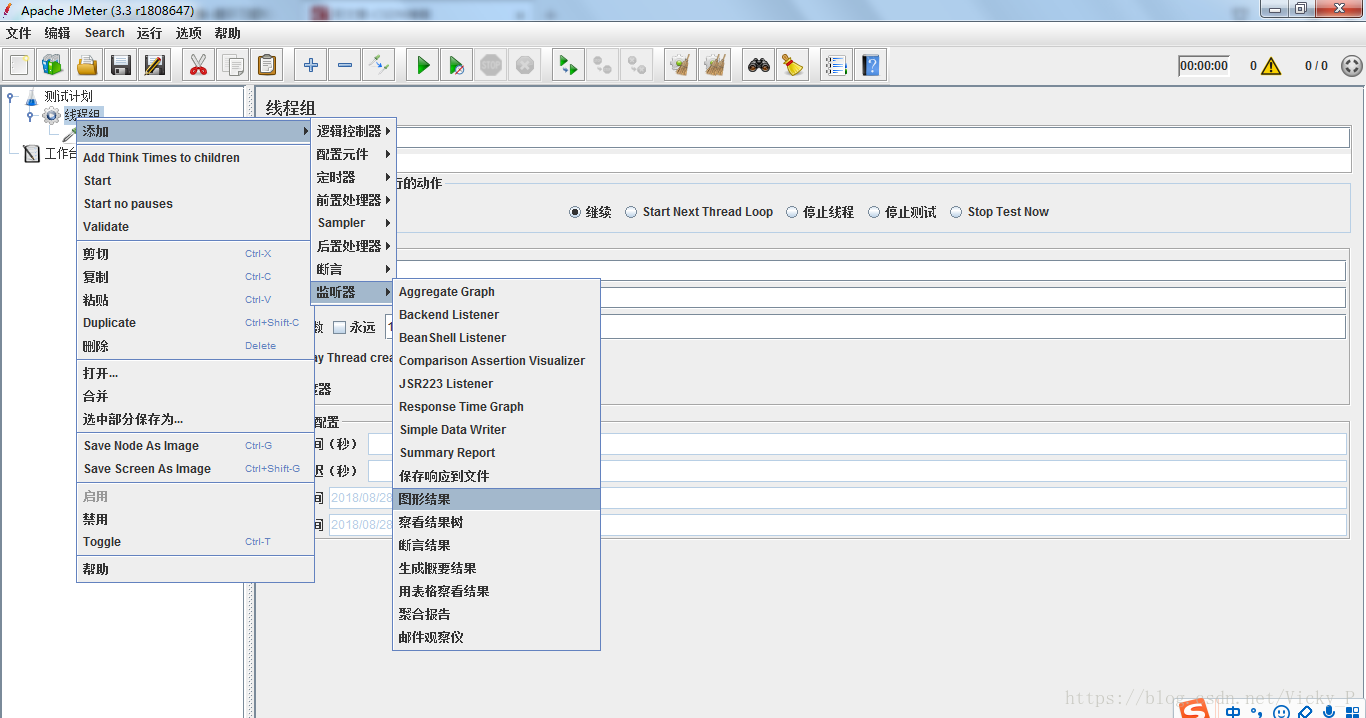Click Save Node As Image
Viewport: 1366px width, 718px height.
(x=195, y=446)
